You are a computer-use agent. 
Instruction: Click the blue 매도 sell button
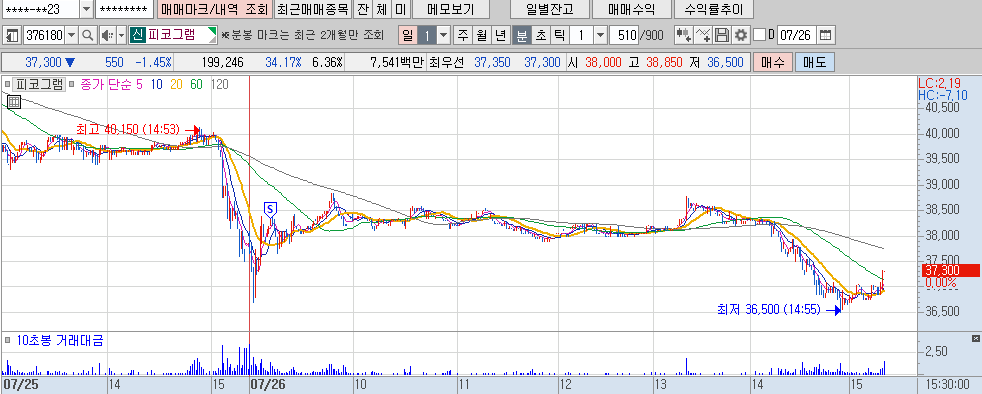point(815,62)
